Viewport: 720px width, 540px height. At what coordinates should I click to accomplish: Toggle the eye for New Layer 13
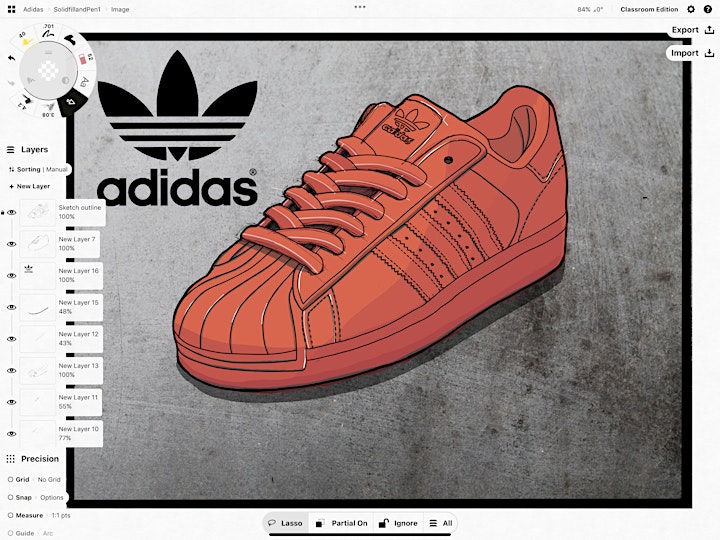12,371
